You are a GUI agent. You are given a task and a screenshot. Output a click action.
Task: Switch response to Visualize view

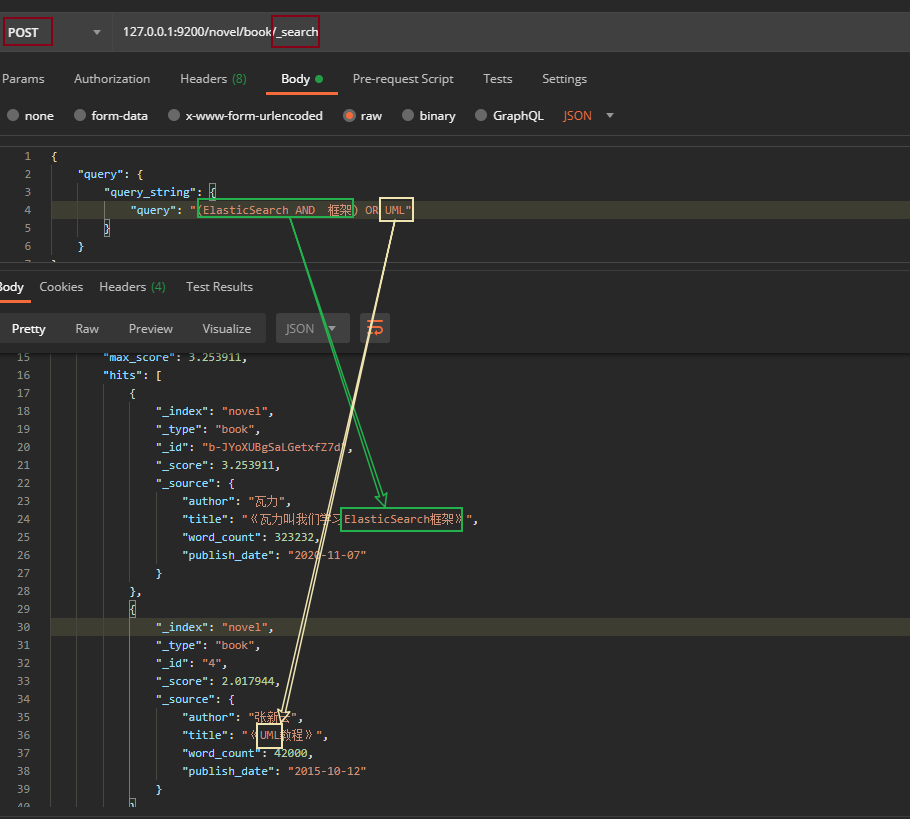(x=227, y=329)
